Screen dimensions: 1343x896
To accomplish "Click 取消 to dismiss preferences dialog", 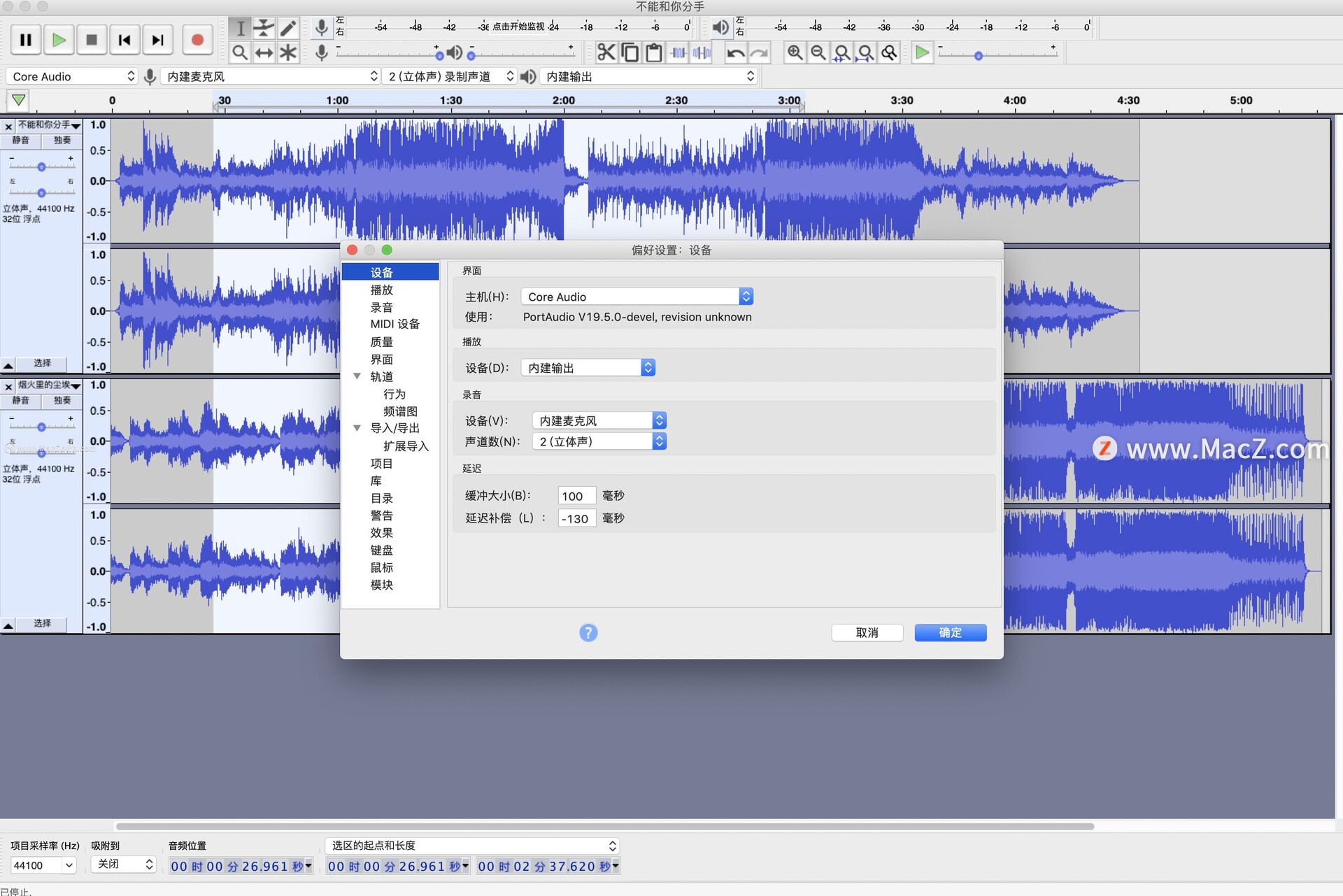I will (866, 631).
